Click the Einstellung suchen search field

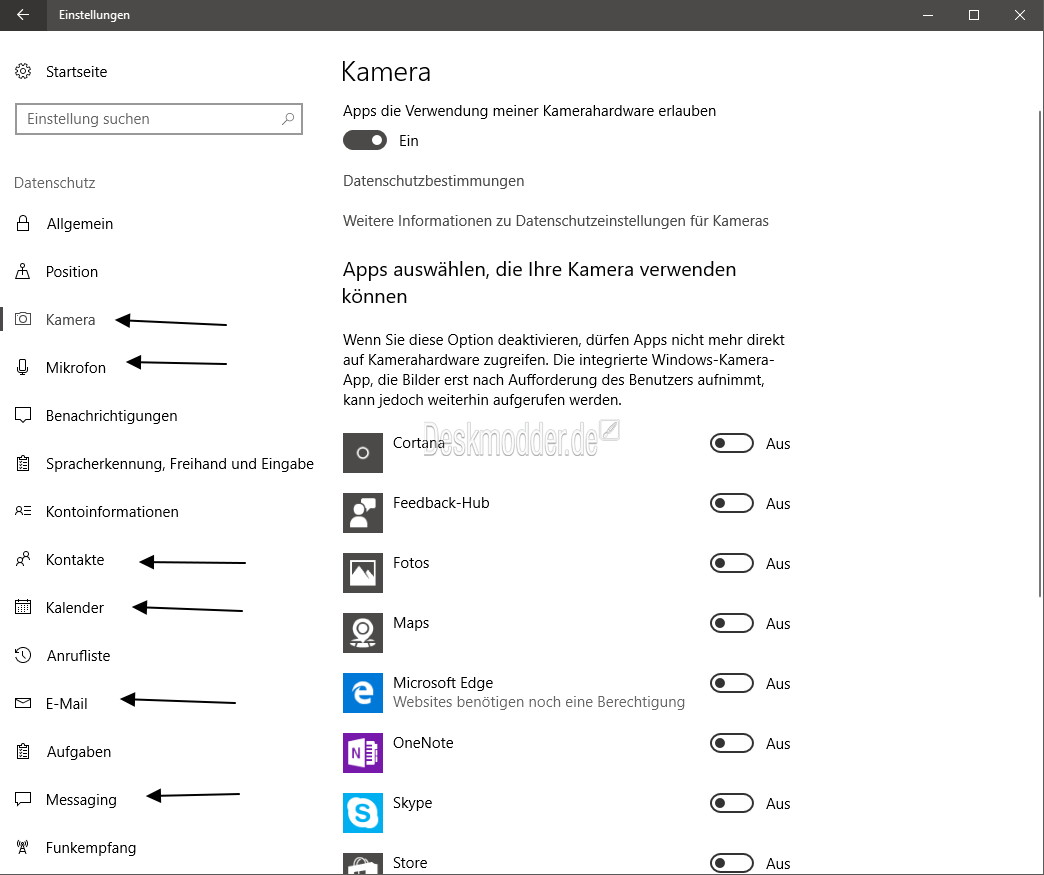(x=158, y=119)
